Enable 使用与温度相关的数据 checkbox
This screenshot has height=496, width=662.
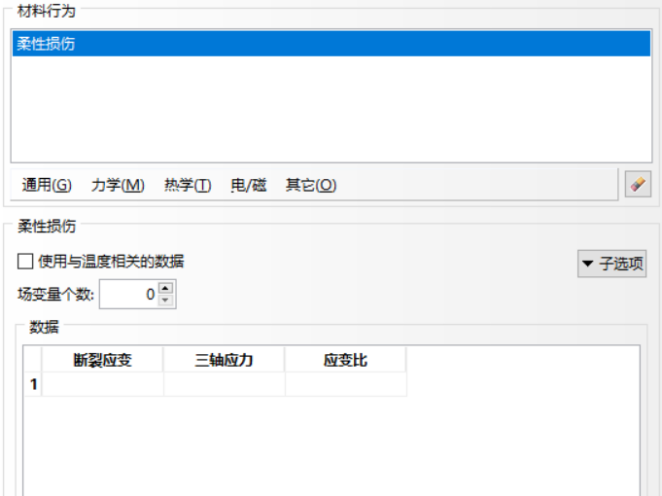coord(26,262)
